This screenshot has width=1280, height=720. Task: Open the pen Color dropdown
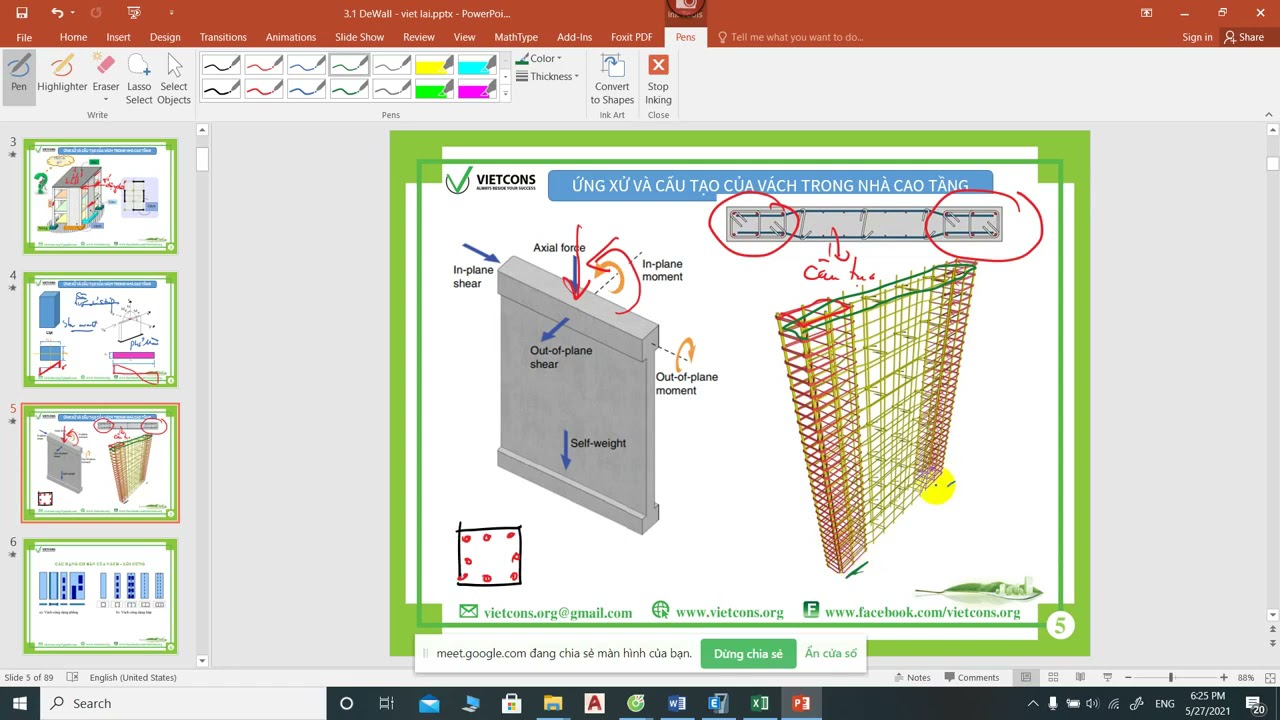coord(540,58)
